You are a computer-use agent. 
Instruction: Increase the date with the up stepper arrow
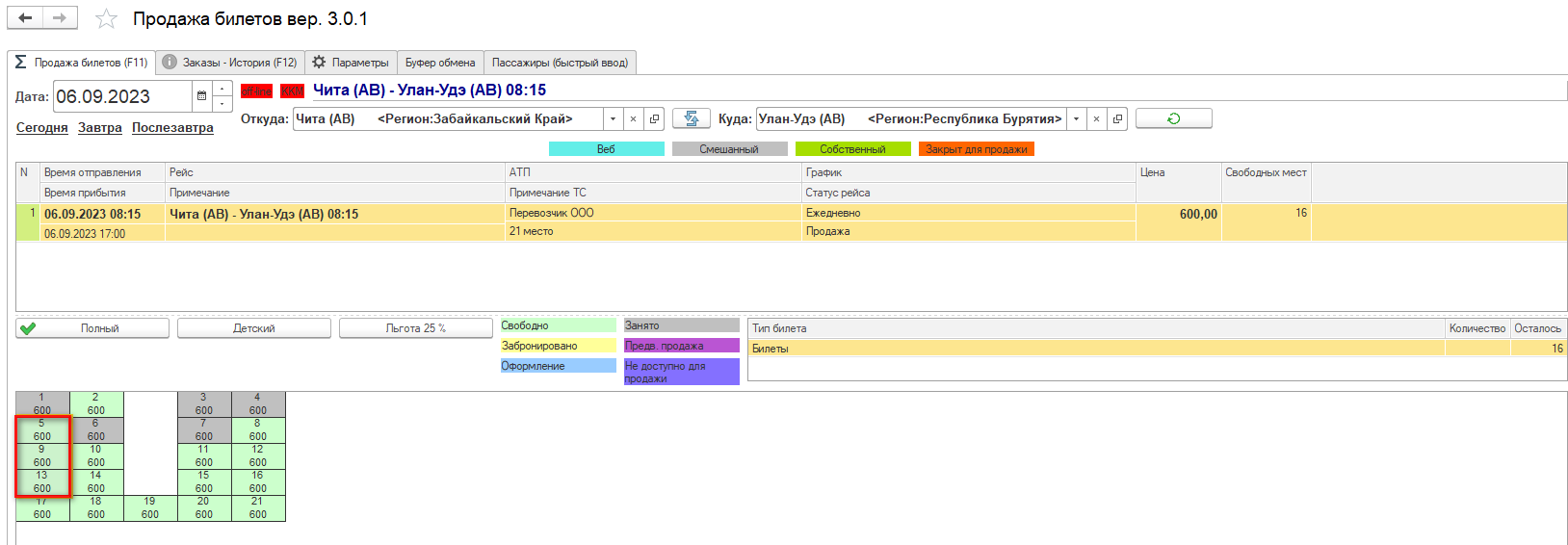point(222,90)
